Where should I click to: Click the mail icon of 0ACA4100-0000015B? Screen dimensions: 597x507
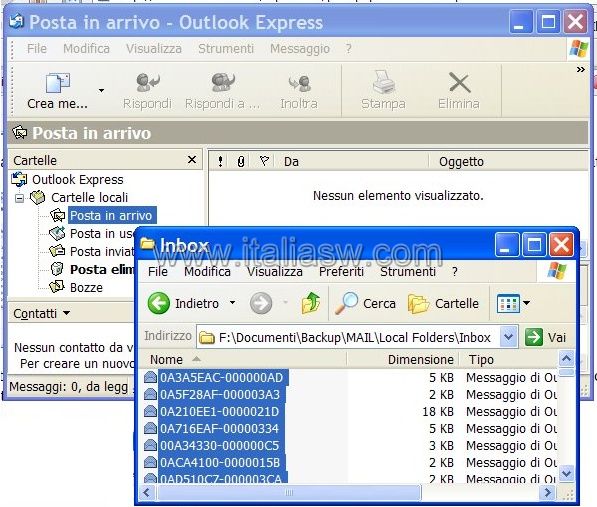[150, 462]
